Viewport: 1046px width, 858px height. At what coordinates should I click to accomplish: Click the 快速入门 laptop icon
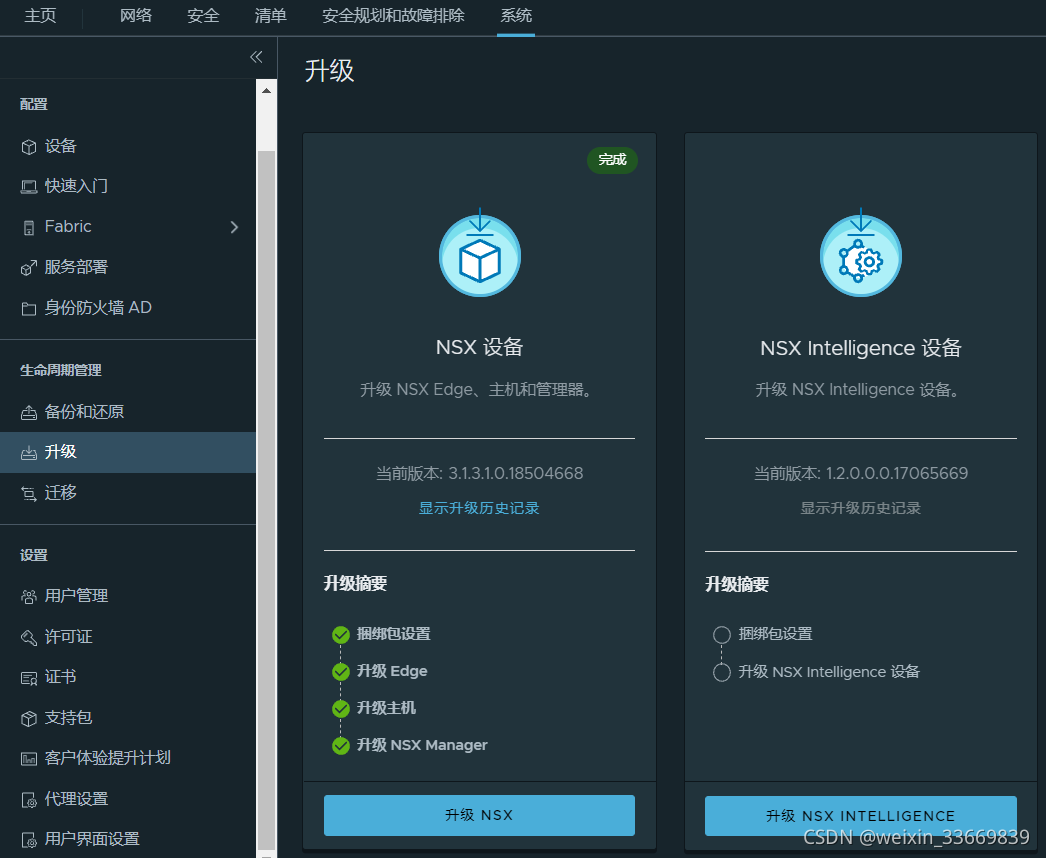point(29,187)
